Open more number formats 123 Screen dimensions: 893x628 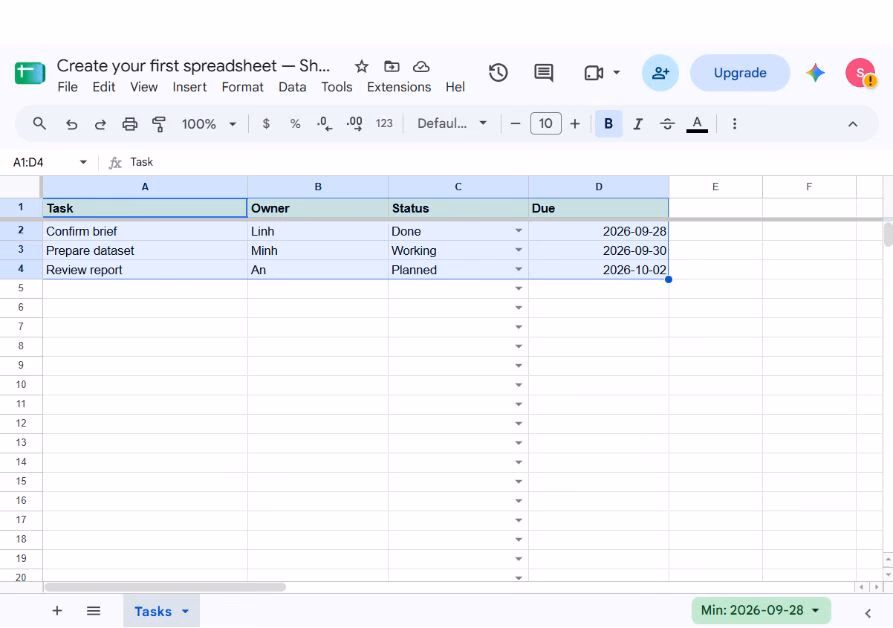[384, 124]
